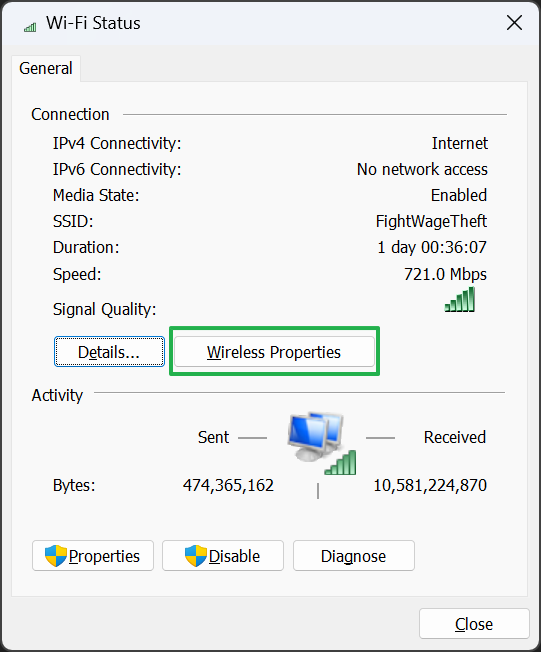Click the shield icon on Disable button
Image resolution: width=541 pixels, height=652 pixels.
pyautogui.click(x=196, y=556)
